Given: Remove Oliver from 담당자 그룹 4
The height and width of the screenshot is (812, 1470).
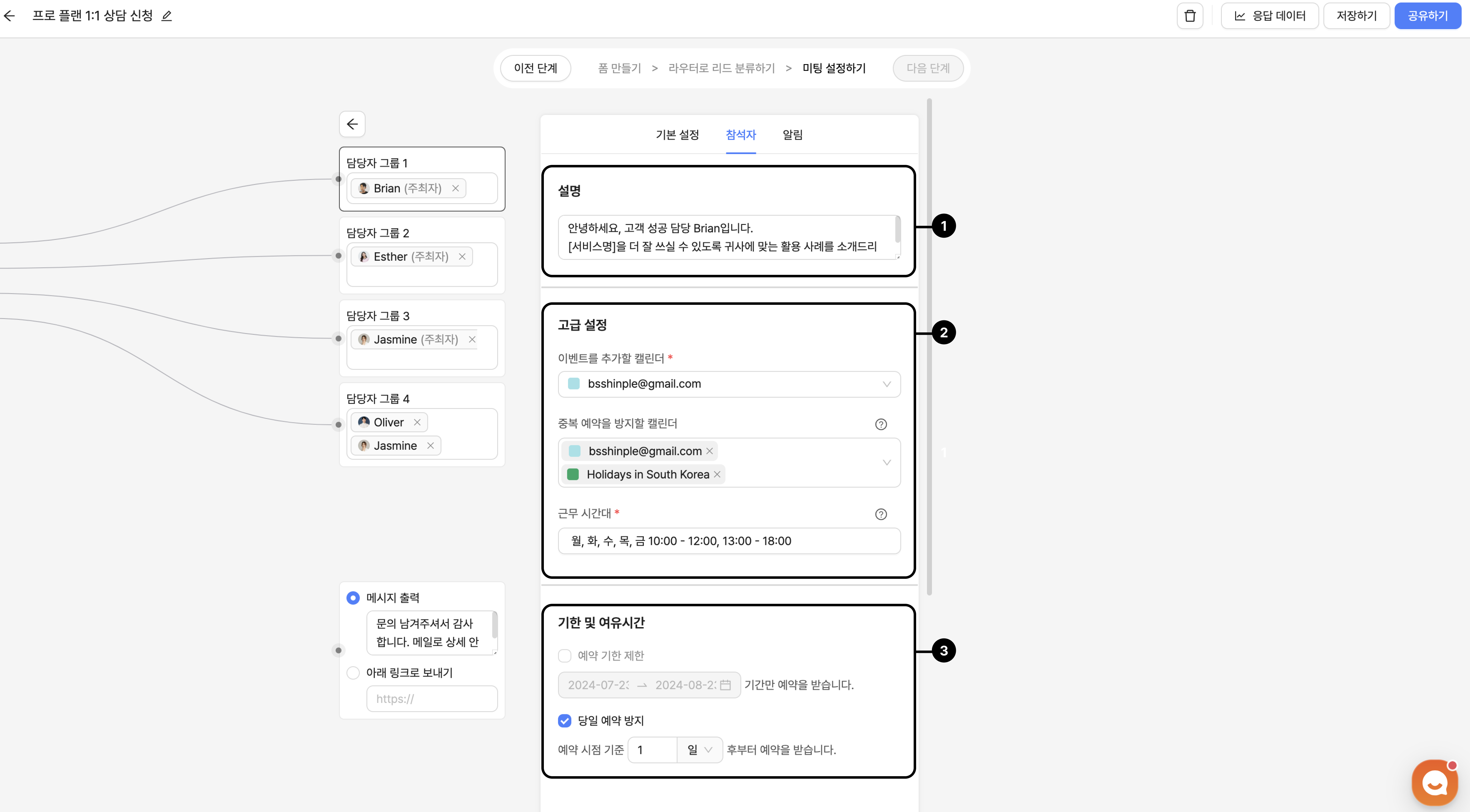Looking at the screenshot, I should coord(417,422).
